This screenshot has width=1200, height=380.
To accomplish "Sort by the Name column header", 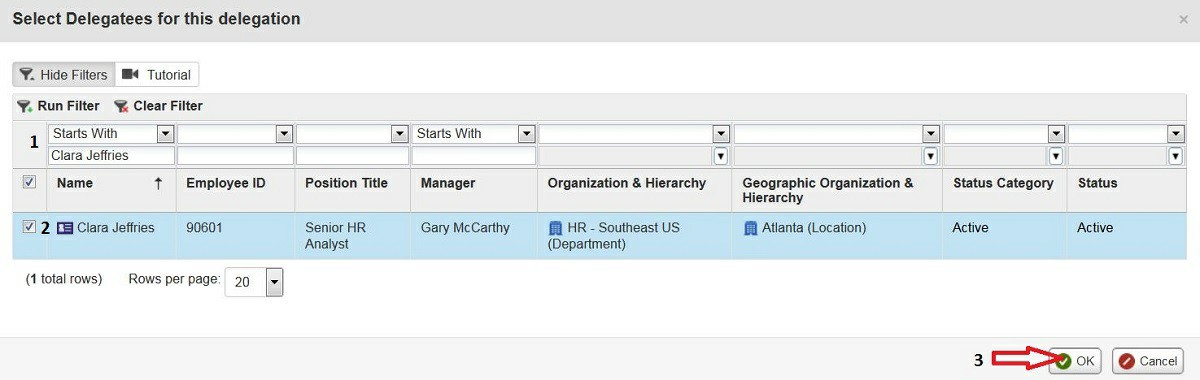I will point(75,183).
